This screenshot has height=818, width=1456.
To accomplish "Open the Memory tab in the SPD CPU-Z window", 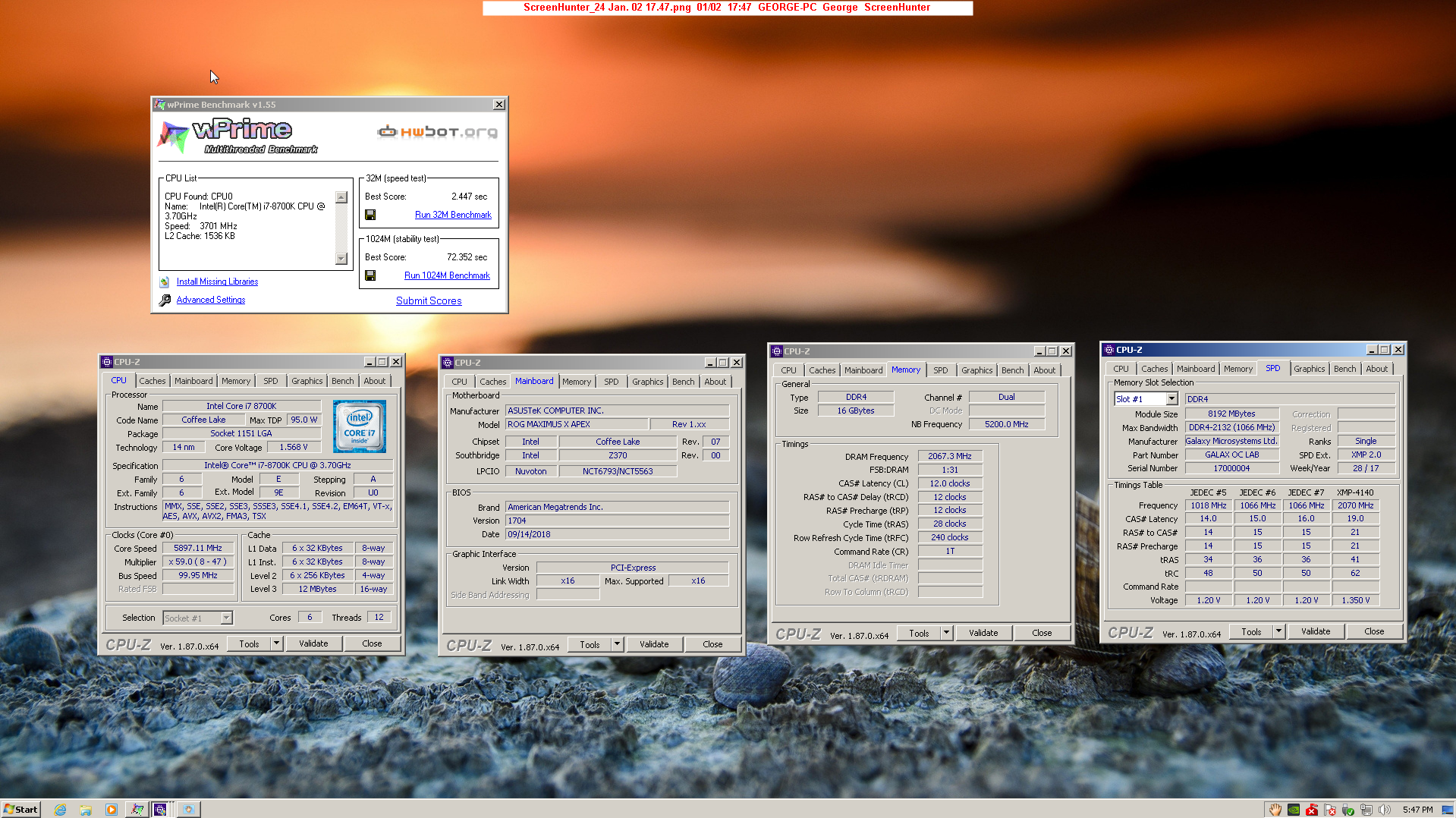I will (1238, 369).
